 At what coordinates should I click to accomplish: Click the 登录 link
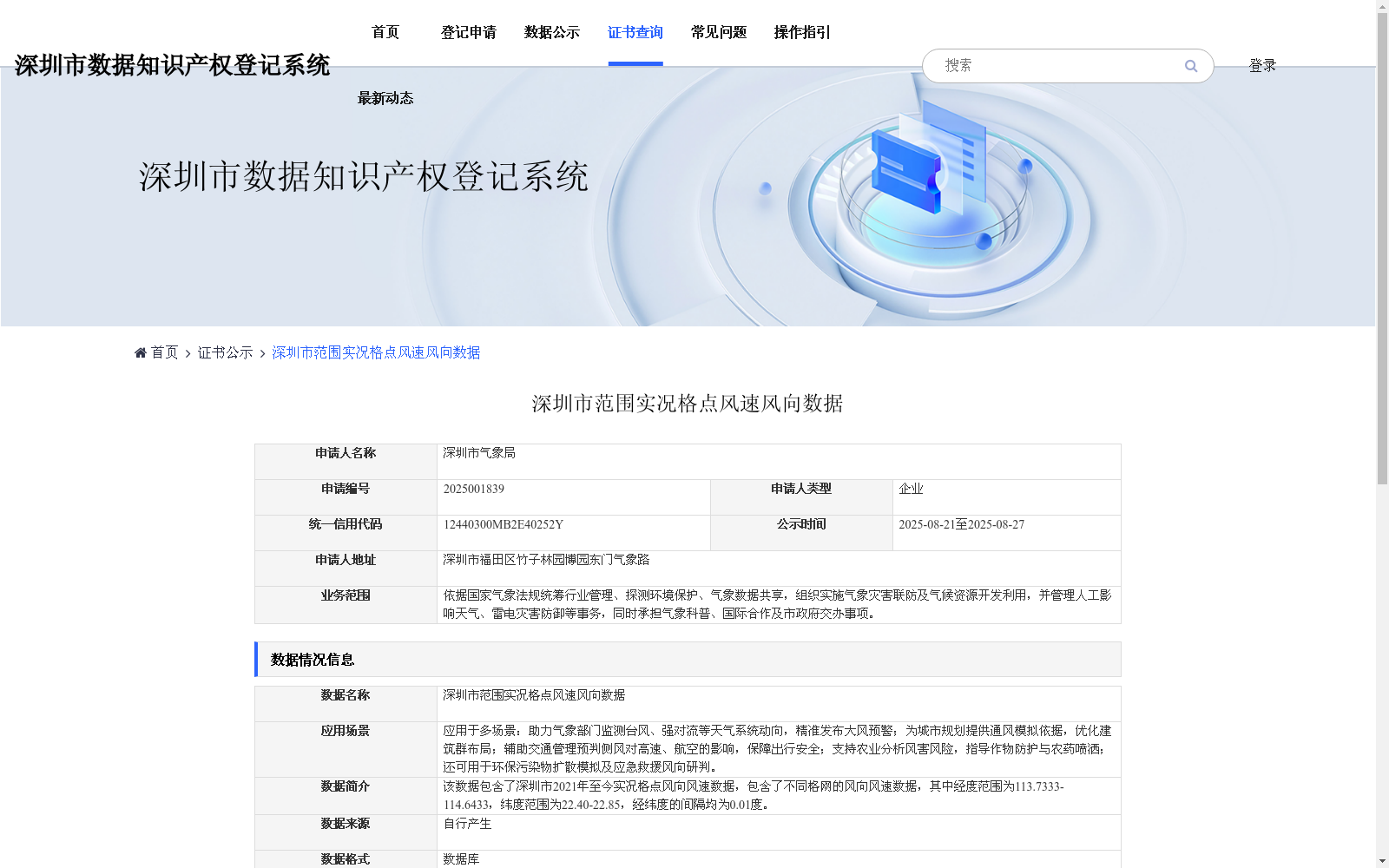click(1262, 64)
